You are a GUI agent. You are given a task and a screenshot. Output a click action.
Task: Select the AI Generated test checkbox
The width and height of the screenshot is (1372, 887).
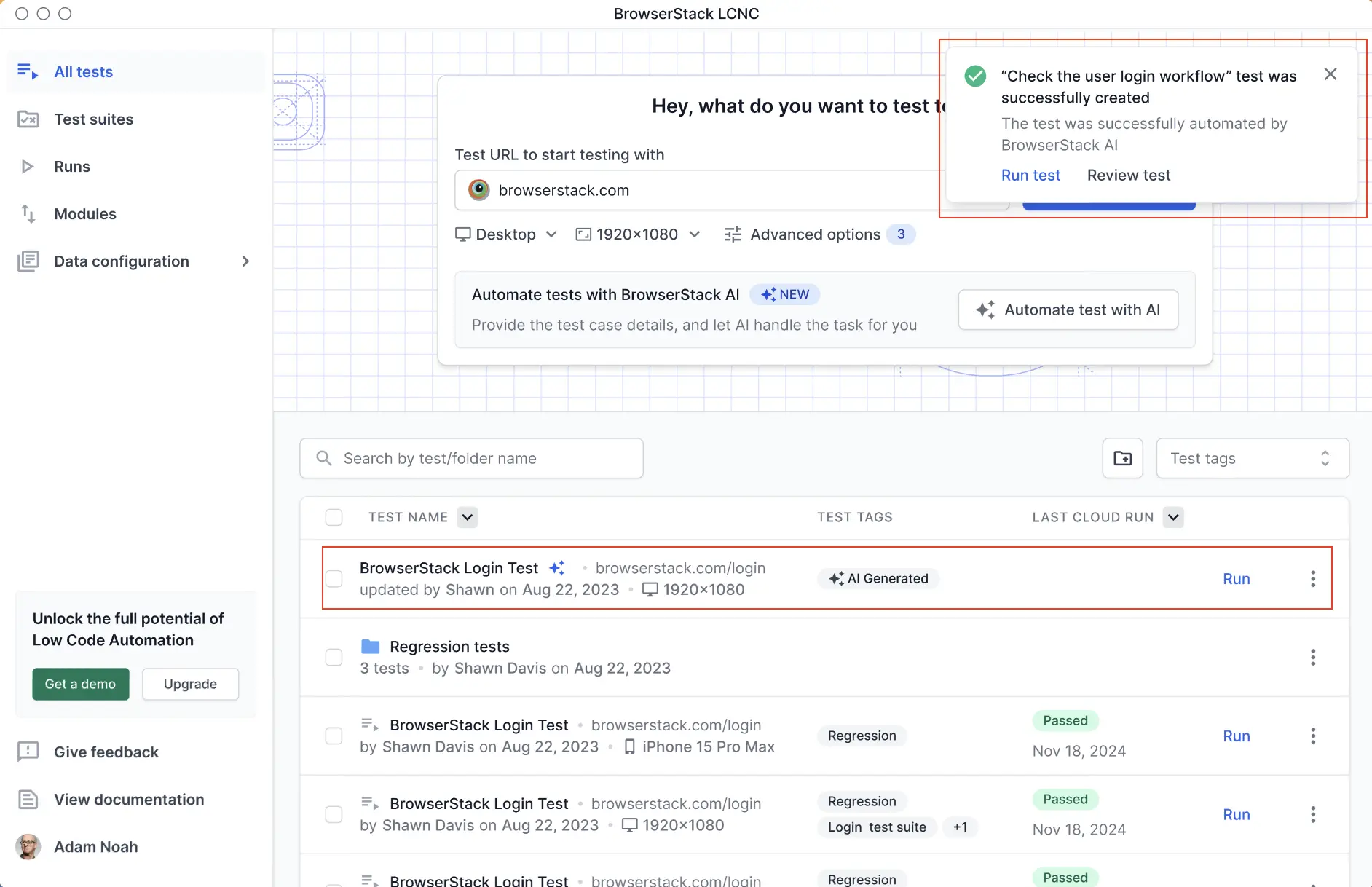[x=334, y=579]
